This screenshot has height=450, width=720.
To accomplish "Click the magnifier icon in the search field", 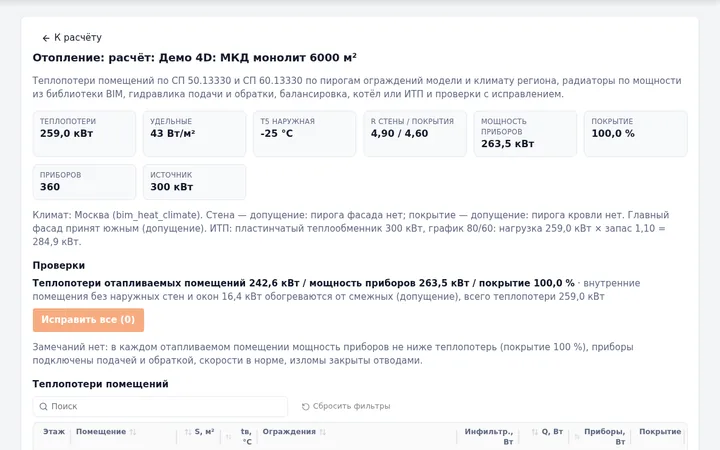I will [44, 406].
